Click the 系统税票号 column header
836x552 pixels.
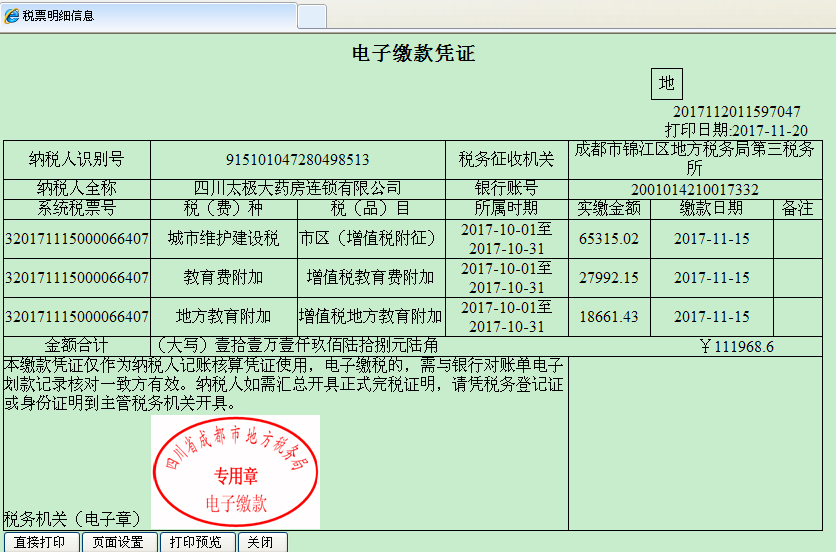pyautogui.click(x=77, y=209)
